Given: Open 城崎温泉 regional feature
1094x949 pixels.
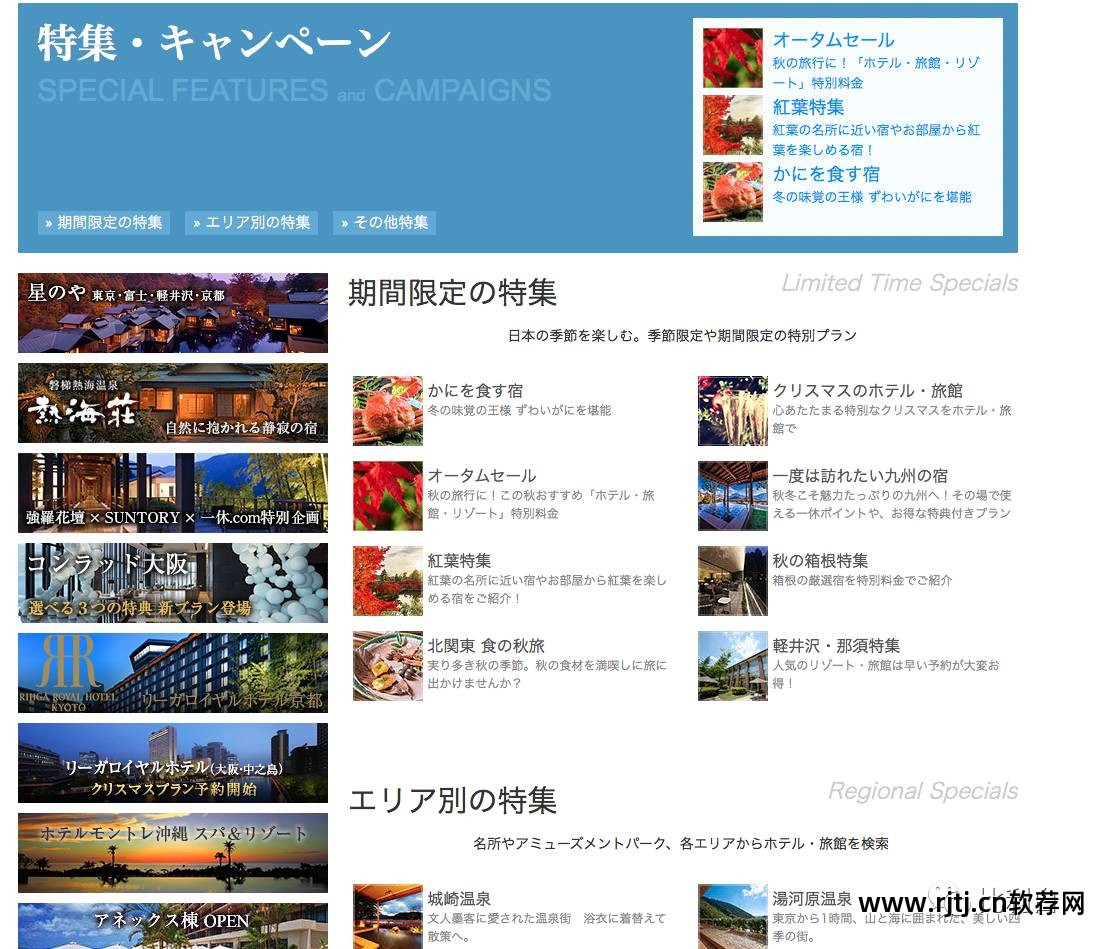Looking at the screenshot, I should click(459, 899).
